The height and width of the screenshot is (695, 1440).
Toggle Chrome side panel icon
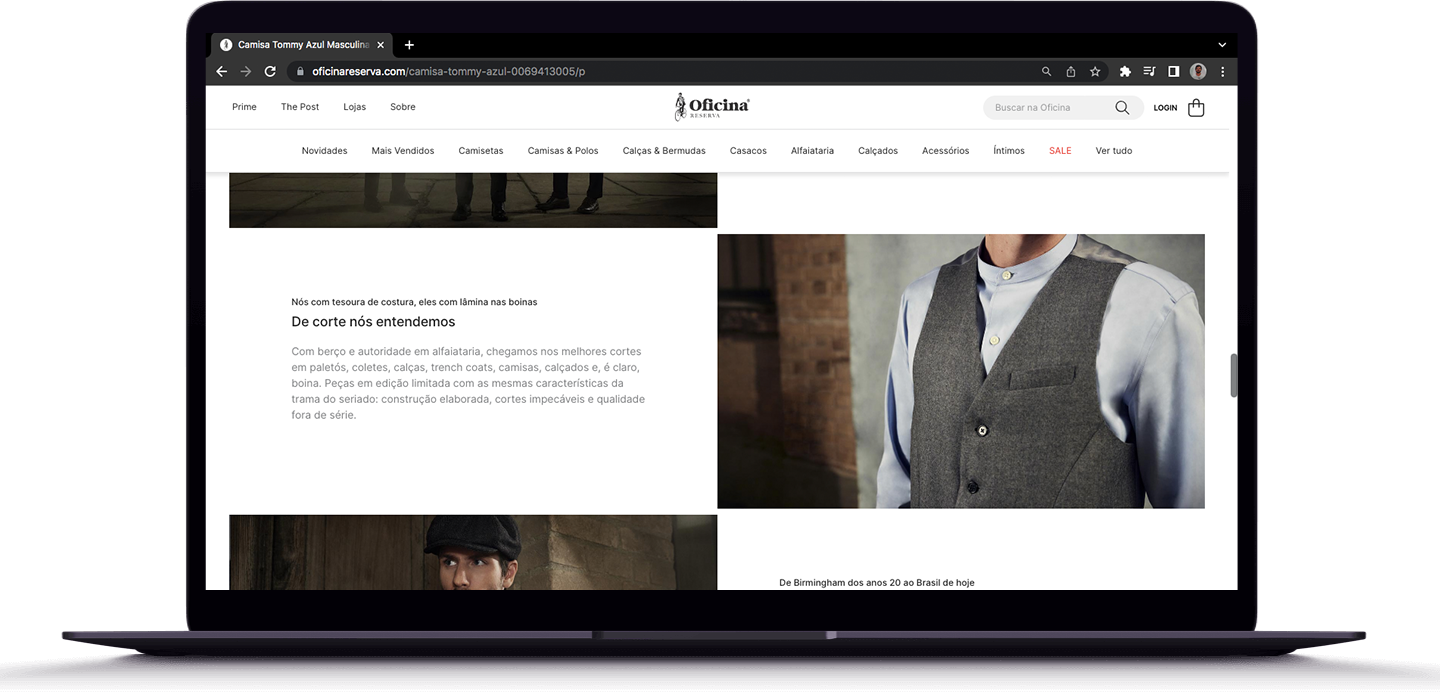point(1174,71)
